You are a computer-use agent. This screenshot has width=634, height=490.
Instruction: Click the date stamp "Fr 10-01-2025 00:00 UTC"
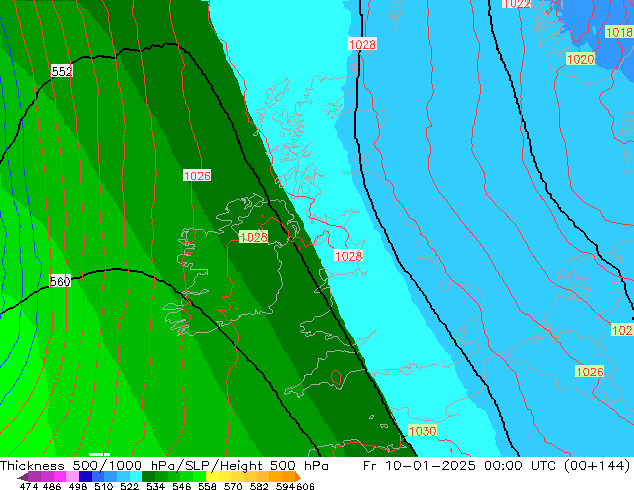click(x=459, y=466)
